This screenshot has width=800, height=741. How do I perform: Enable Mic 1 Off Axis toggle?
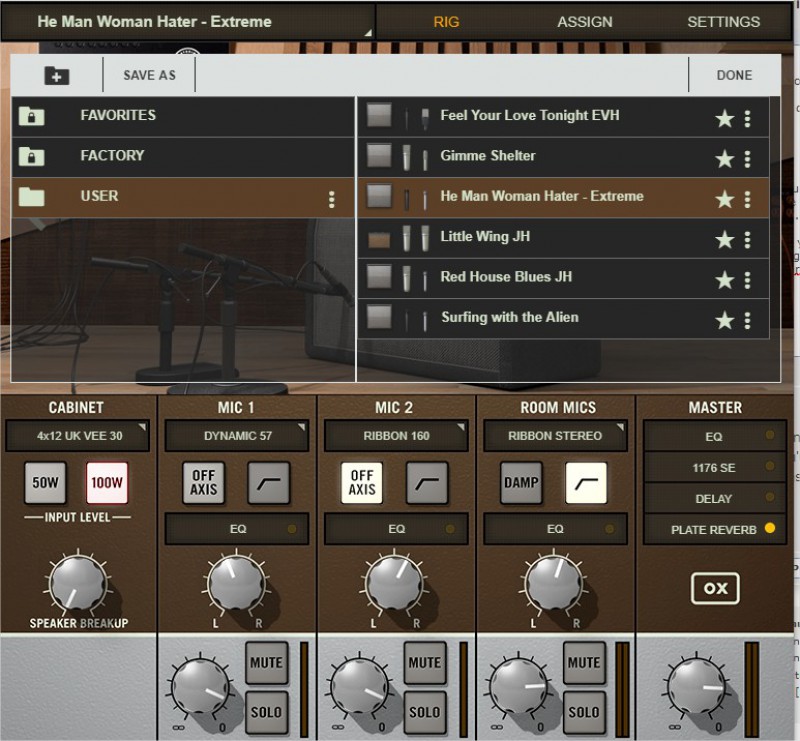[x=203, y=483]
